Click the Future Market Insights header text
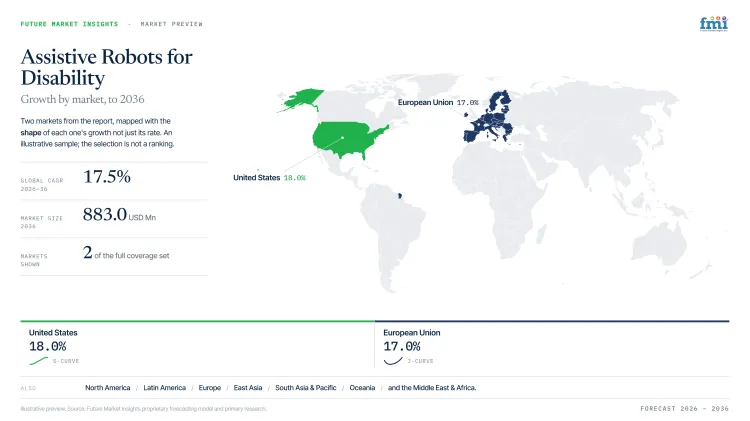The height and width of the screenshot is (421, 750). 69,24
